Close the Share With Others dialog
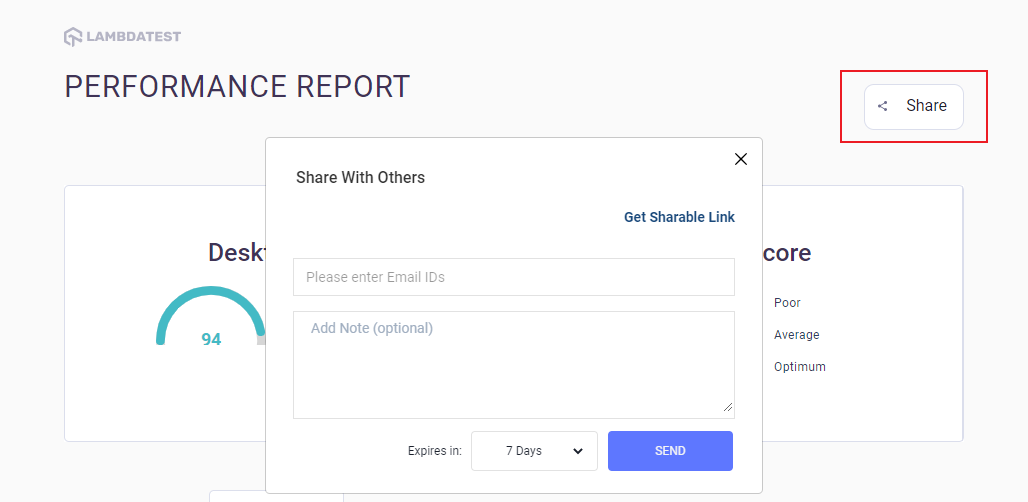Viewport: 1028px width, 502px height. tap(741, 159)
